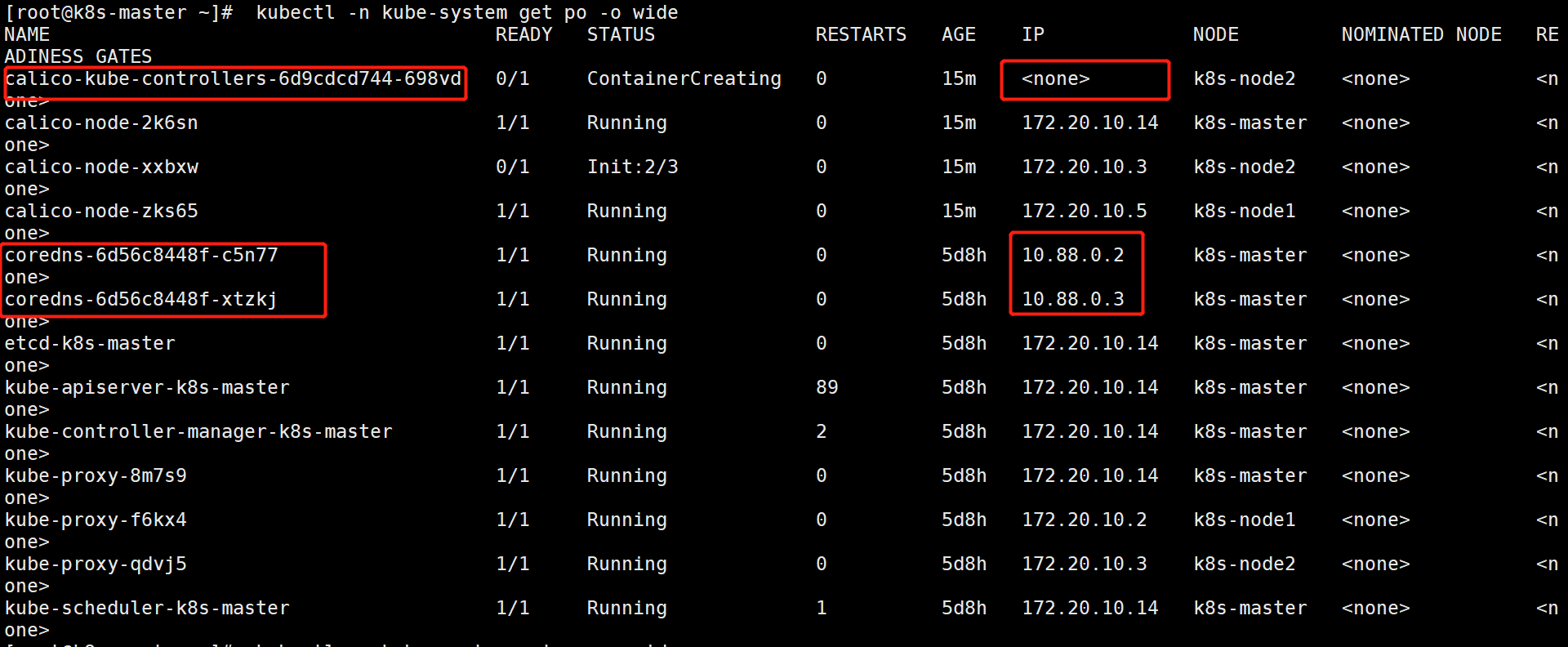
Task: Click pod name etcd-k8s-master
Action: click(x=90, y=343)
